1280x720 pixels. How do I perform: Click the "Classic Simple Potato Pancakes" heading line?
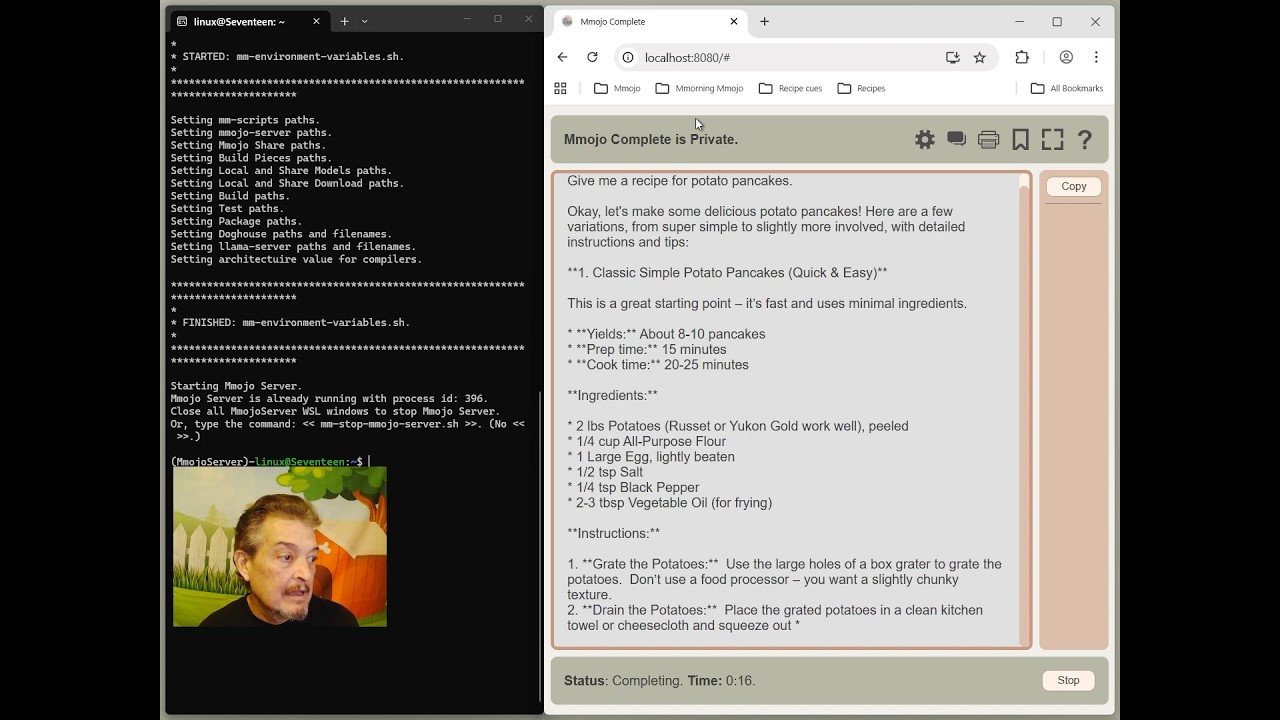[727, 273]
